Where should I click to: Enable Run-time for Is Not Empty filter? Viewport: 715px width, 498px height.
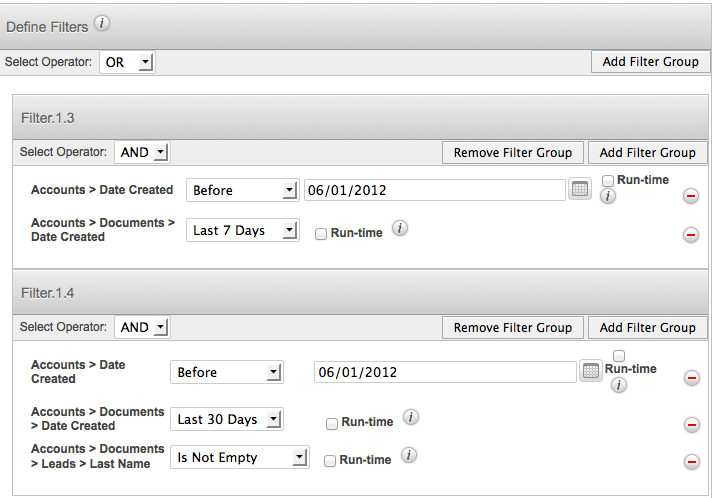click(330, 461)
